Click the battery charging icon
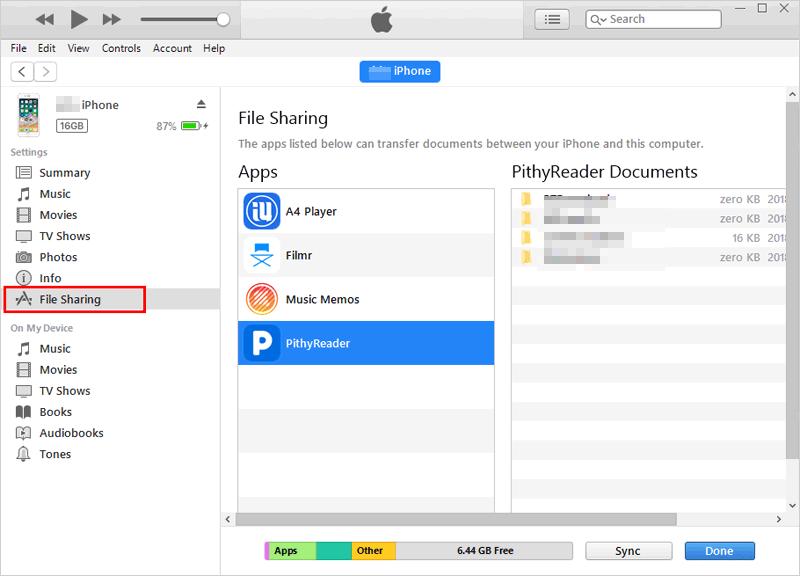Viewport: 800px width, 576px height. (x=195, y=126)
